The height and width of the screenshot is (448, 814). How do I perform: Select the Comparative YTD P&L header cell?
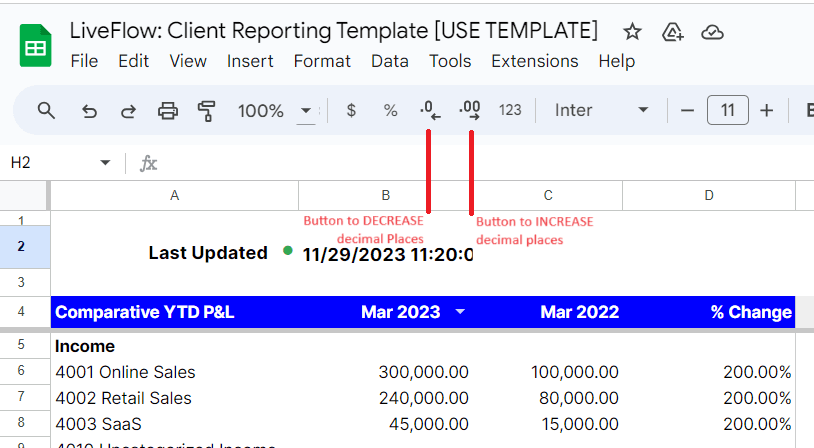click(x=174, y=312)
